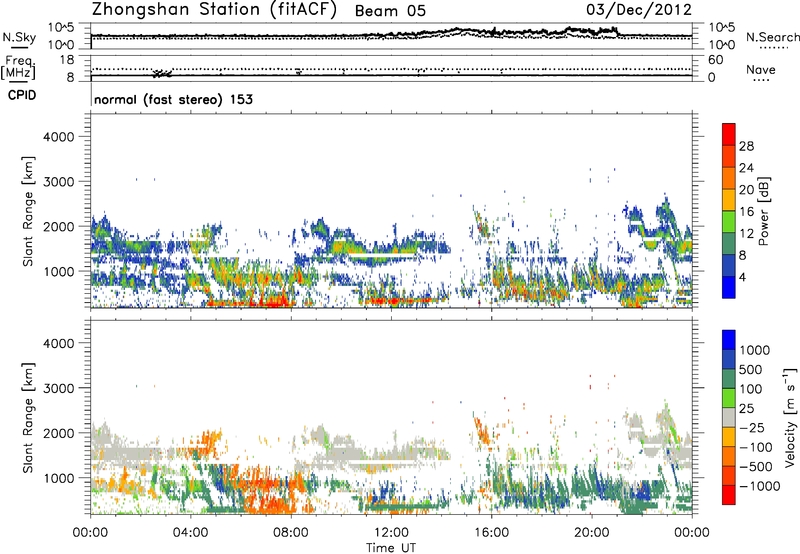This screenshot has width=800, height=554.
Task: Click the '16:00' time axis label
Action: [491, 533]
